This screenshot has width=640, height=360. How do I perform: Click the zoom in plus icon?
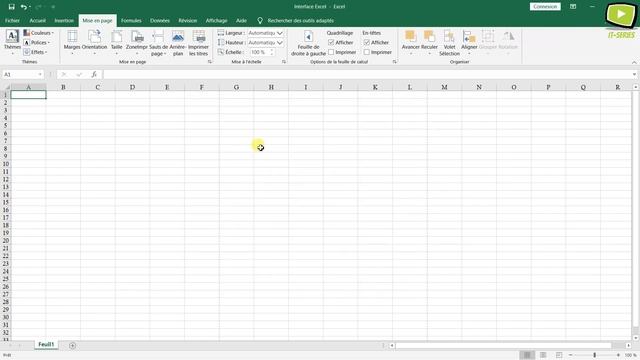(x=618, y=355)
